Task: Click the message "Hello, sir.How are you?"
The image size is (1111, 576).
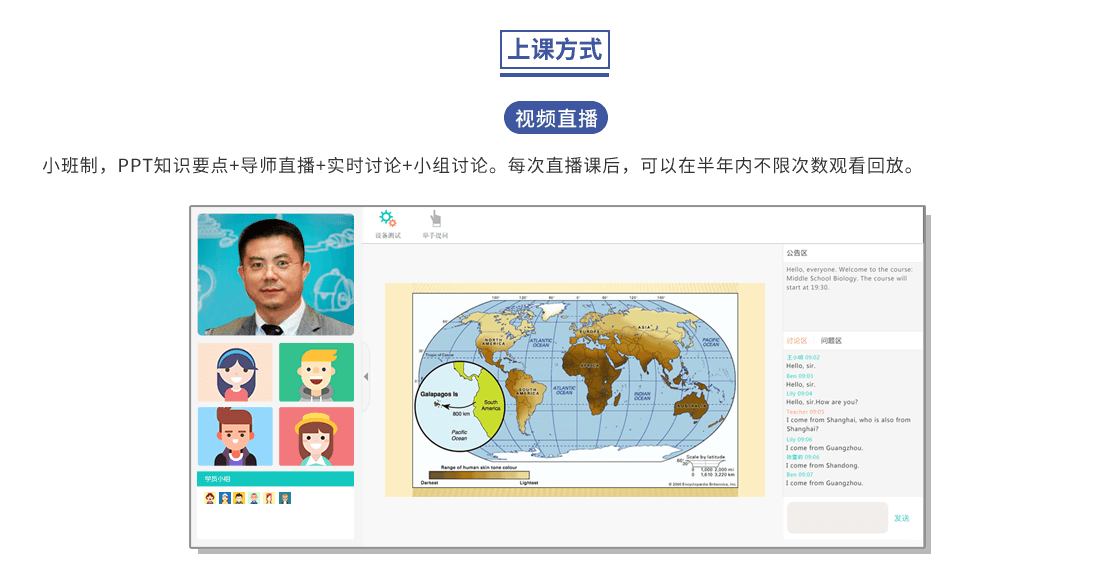Action: coord(822,402)
